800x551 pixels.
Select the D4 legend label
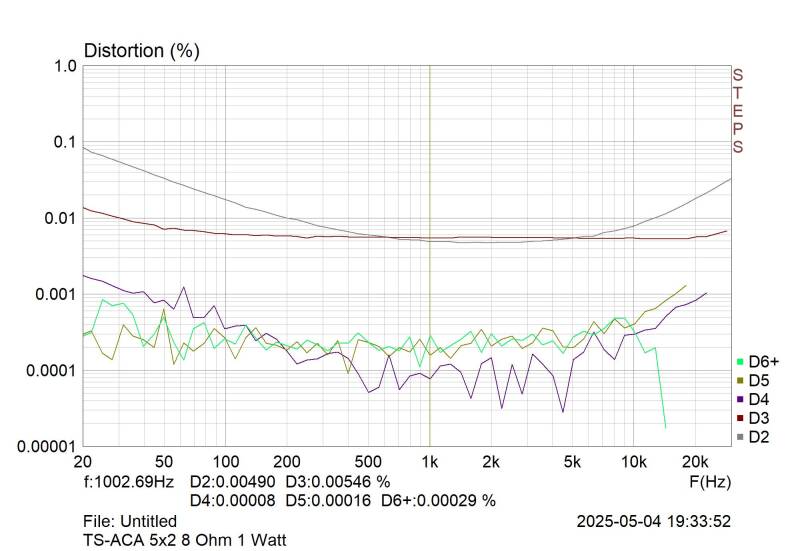[759, 399]
